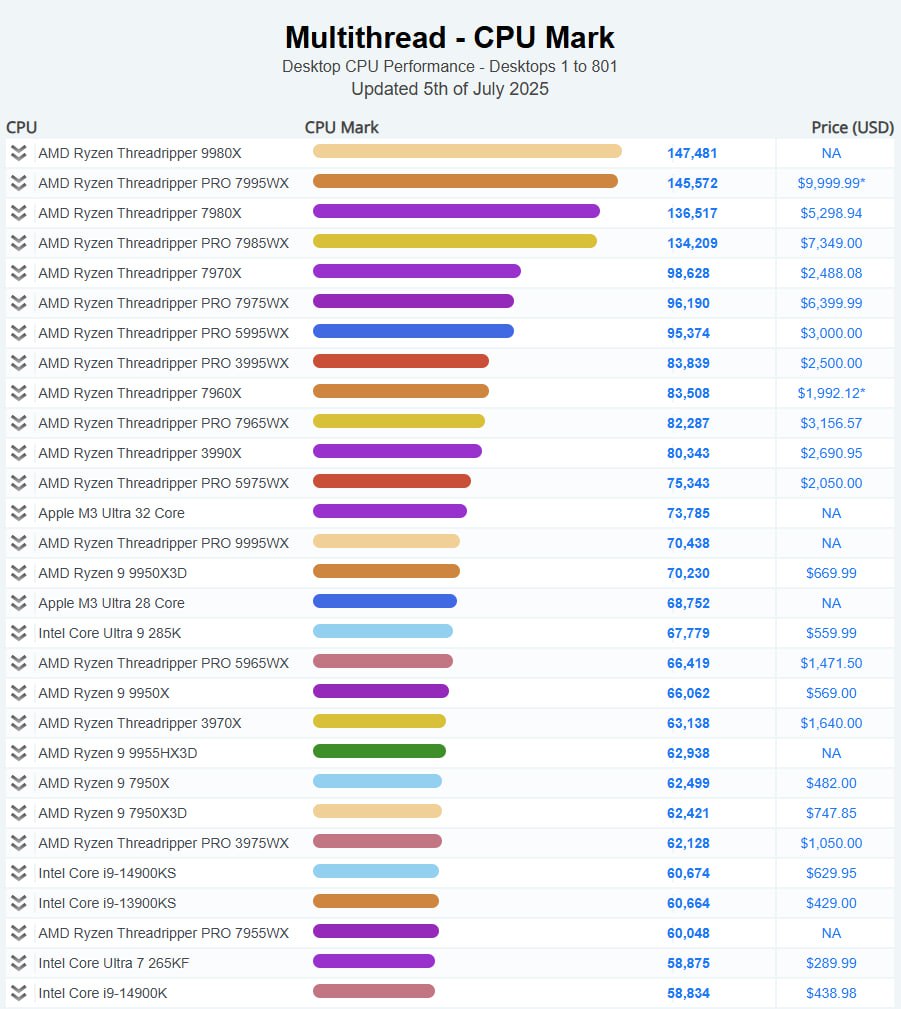Click the Threadripper PRO 5995WX blue bar
This screenshot has width=901, height=1009.
[x=413, y=331]
